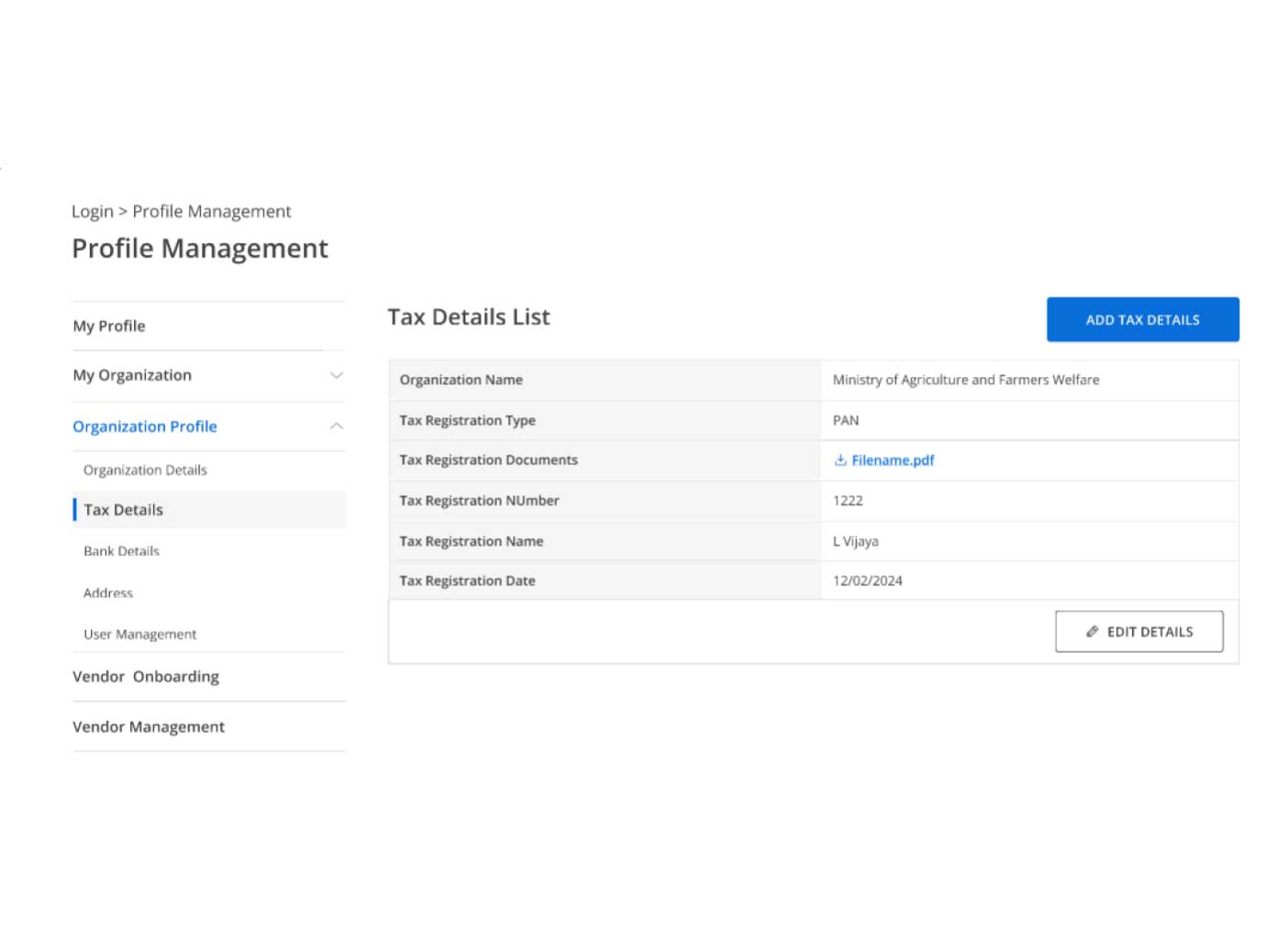This screenshot has width=1266, height=952.
Task: Open Vendor Onboarding section
Action: point(146,677)
